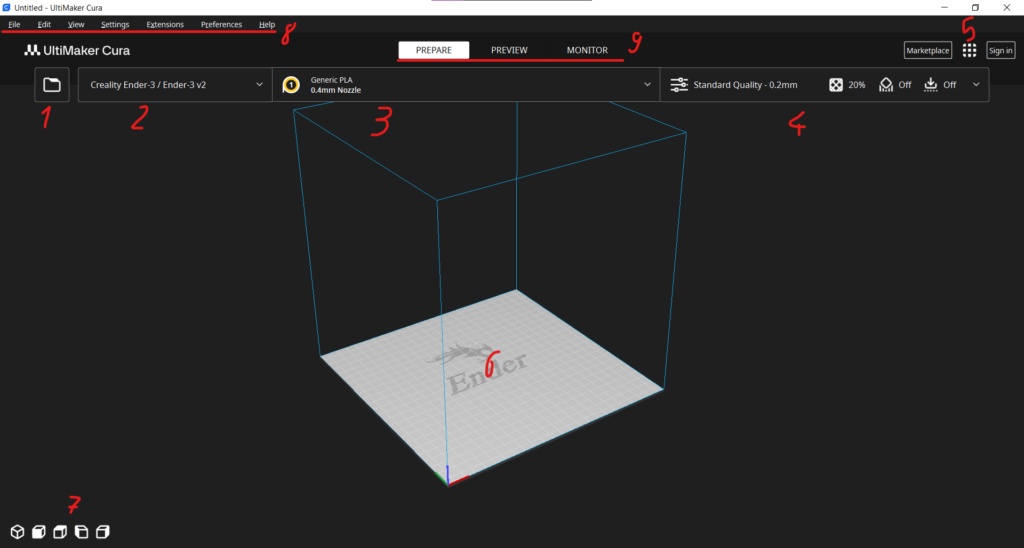Click the print settings sliders icon
The width and height of the screenshot is (1024, 548).
679,85
